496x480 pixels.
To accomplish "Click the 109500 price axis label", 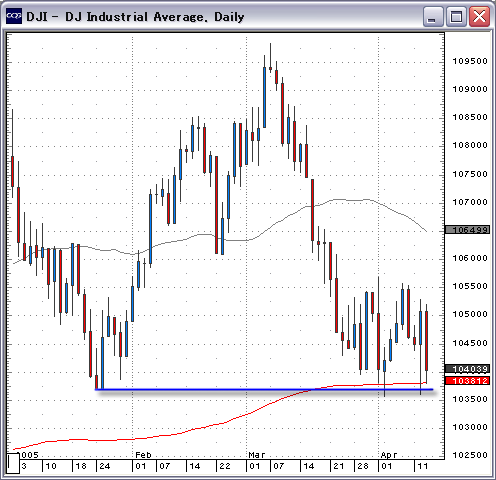I will (x=470, y=61).
